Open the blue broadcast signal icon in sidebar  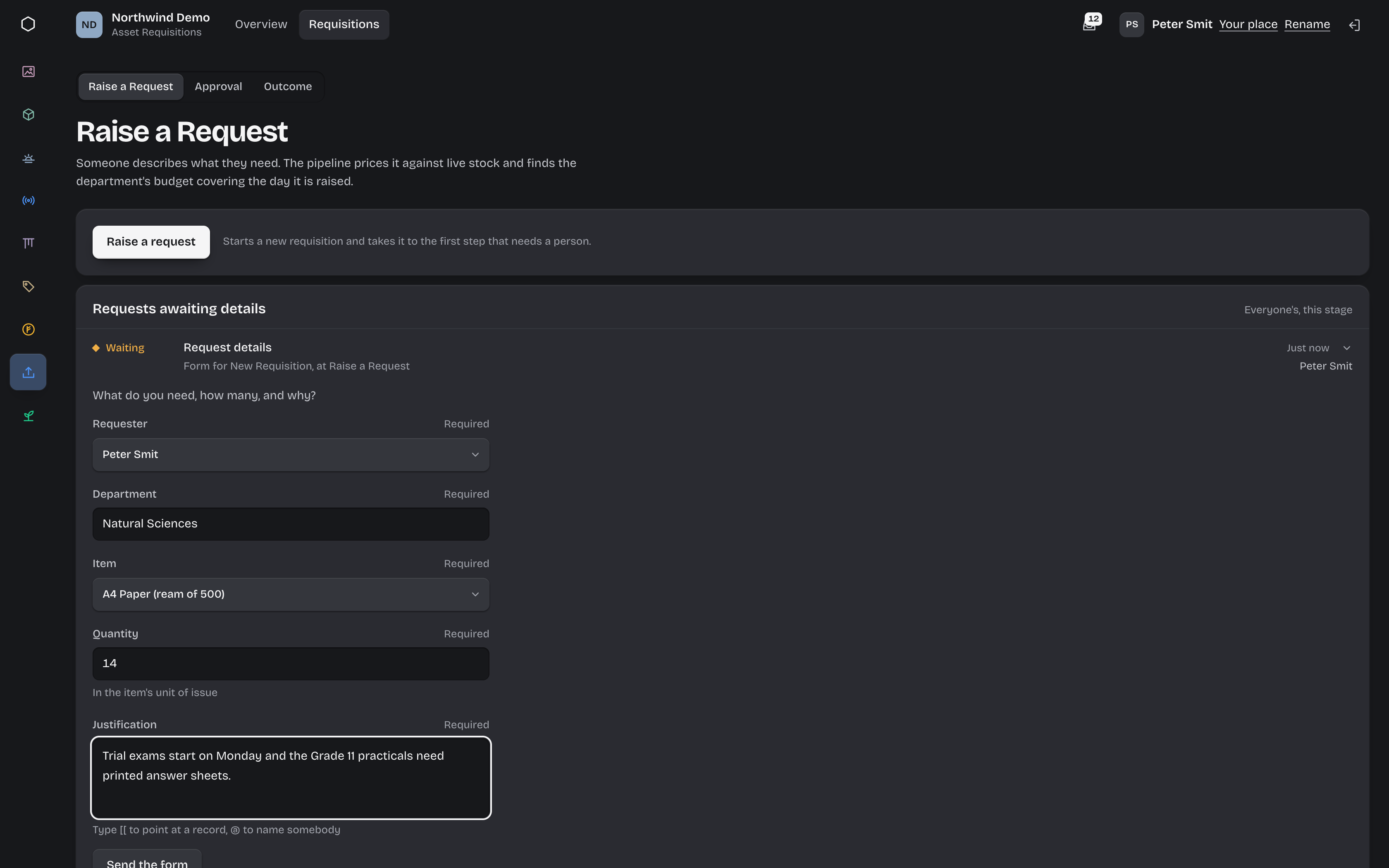pyautogui.click(x=28, y=200)
